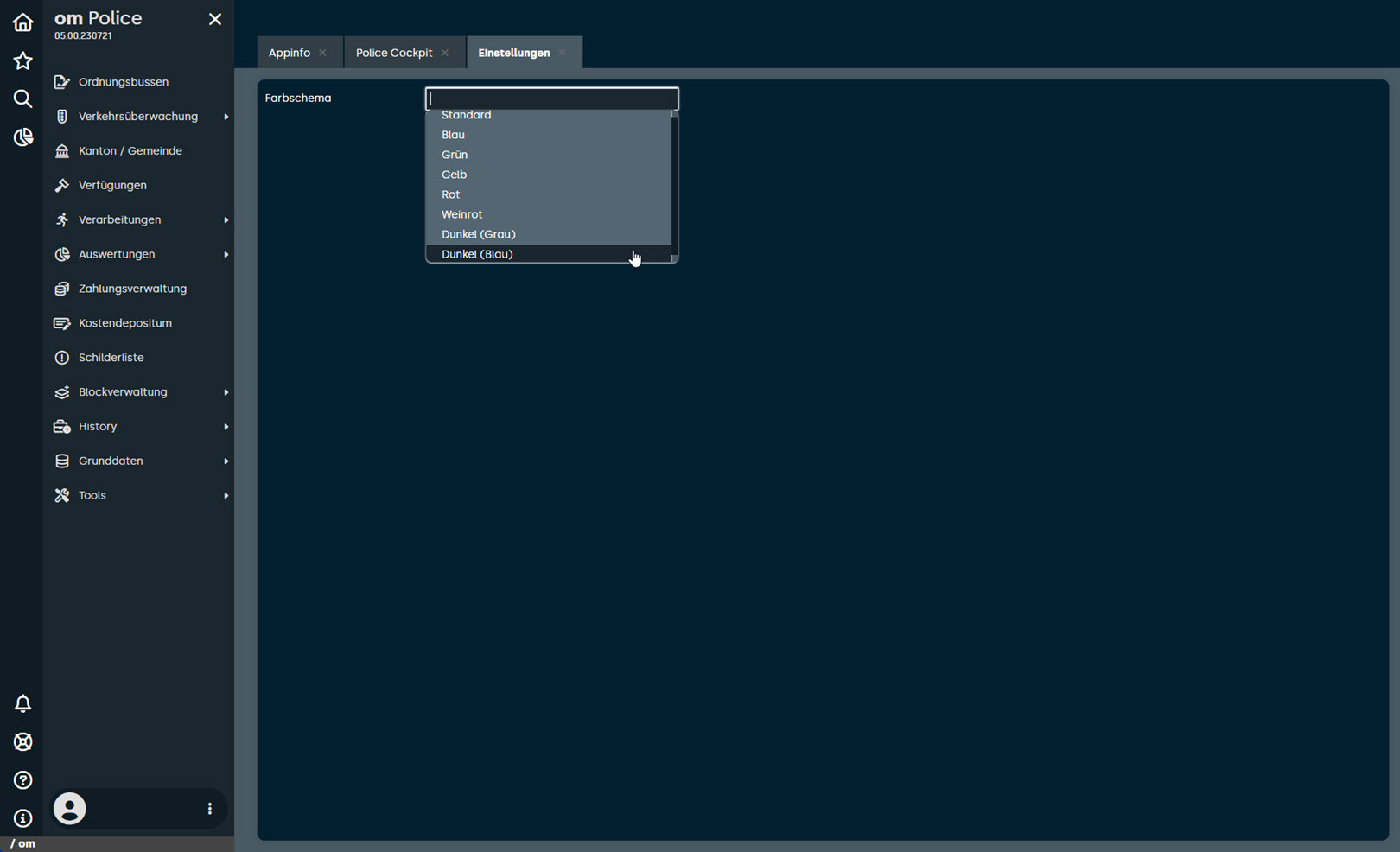
Task: Expand the Blockverwaltung submenu arrow
Action: coord(226,392)
